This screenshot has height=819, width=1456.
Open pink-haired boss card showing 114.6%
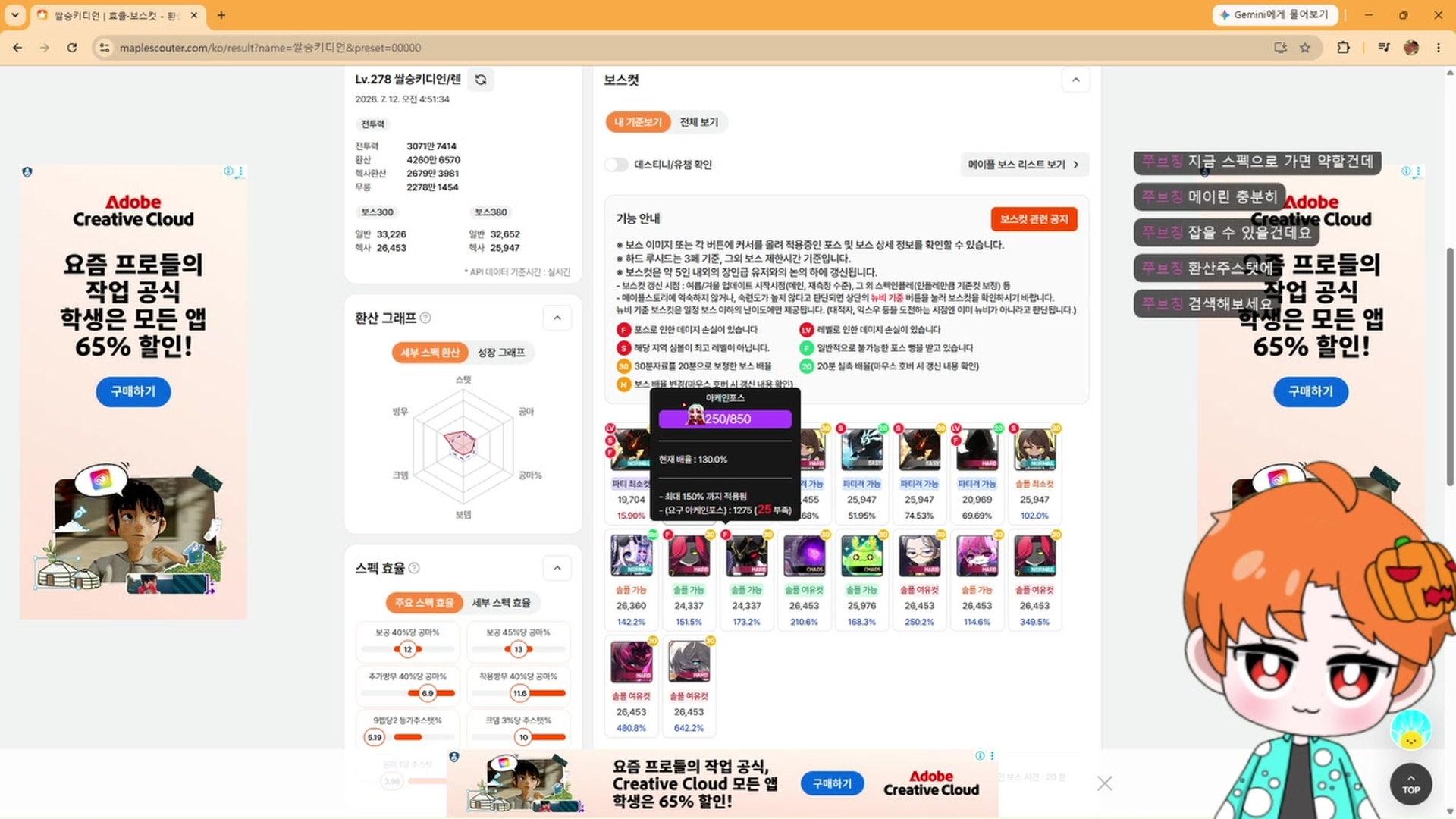pyautogui.click(x=977, y=579)
